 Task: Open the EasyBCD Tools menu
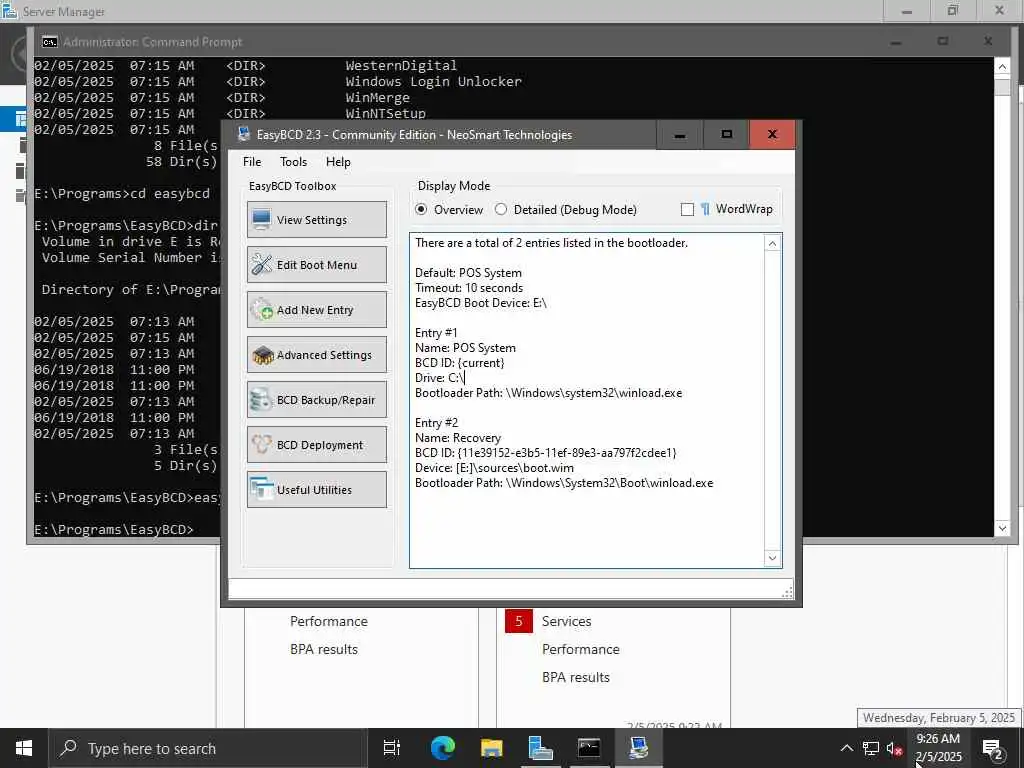pyautogui.click(x=293, y=162)
